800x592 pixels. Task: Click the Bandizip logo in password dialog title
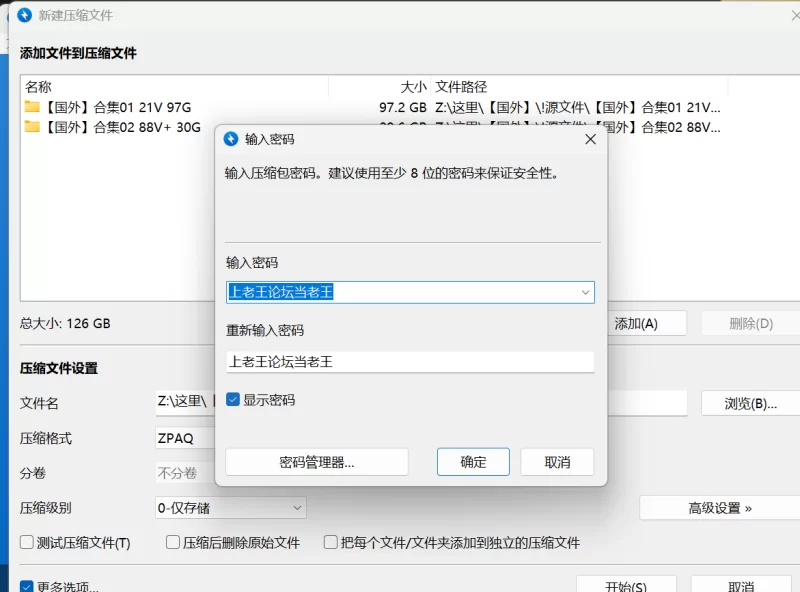tap(231, 139)
